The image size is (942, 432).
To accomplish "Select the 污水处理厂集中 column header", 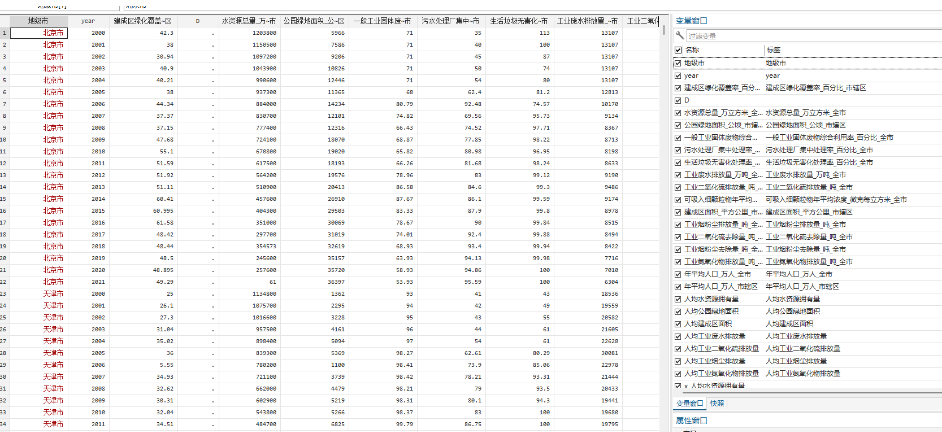I will pyautogui.click(x=451, y=20).
